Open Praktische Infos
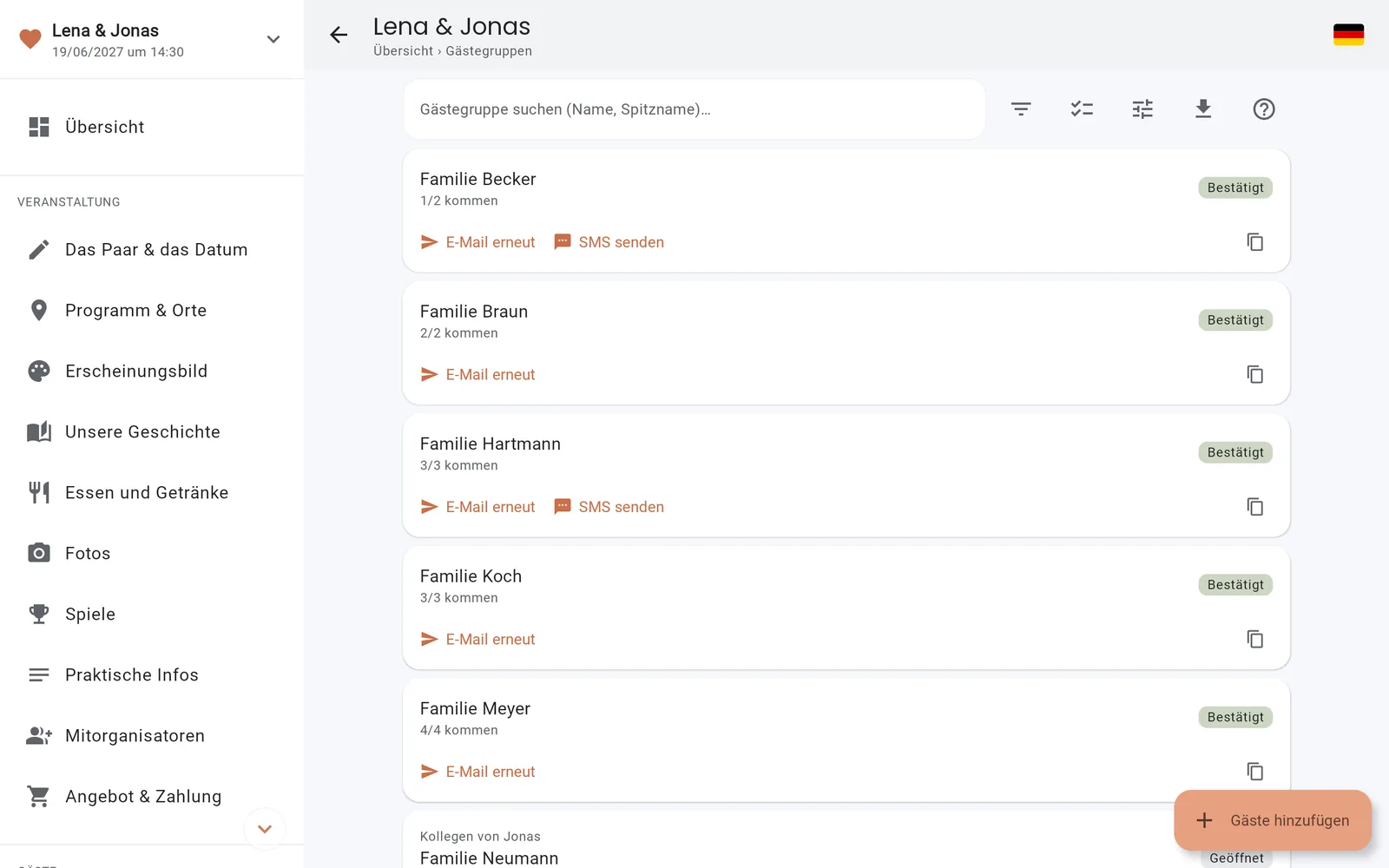 tap(152, 675)
